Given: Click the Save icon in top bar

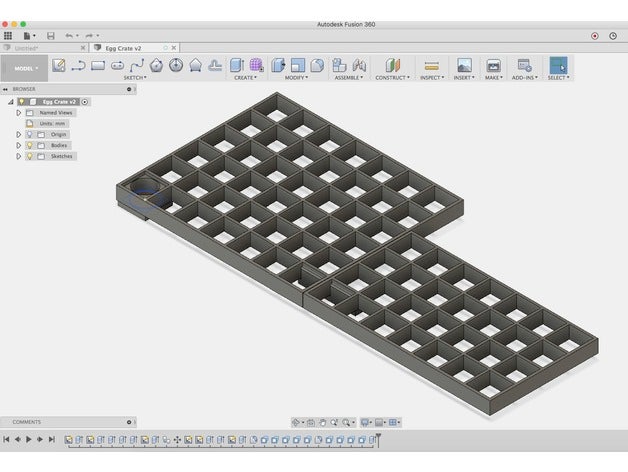Looking at the screenshot, I should pos(50,35).
